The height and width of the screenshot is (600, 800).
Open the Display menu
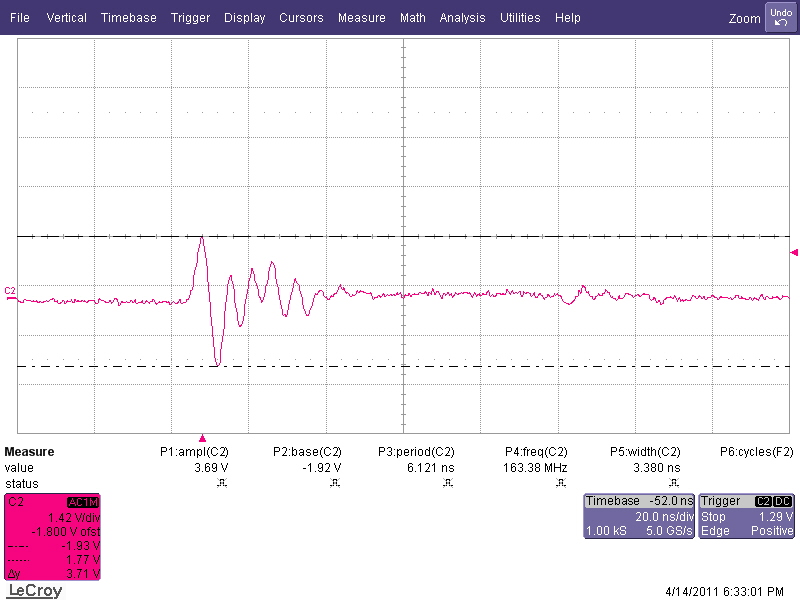[x=244, y=18]
